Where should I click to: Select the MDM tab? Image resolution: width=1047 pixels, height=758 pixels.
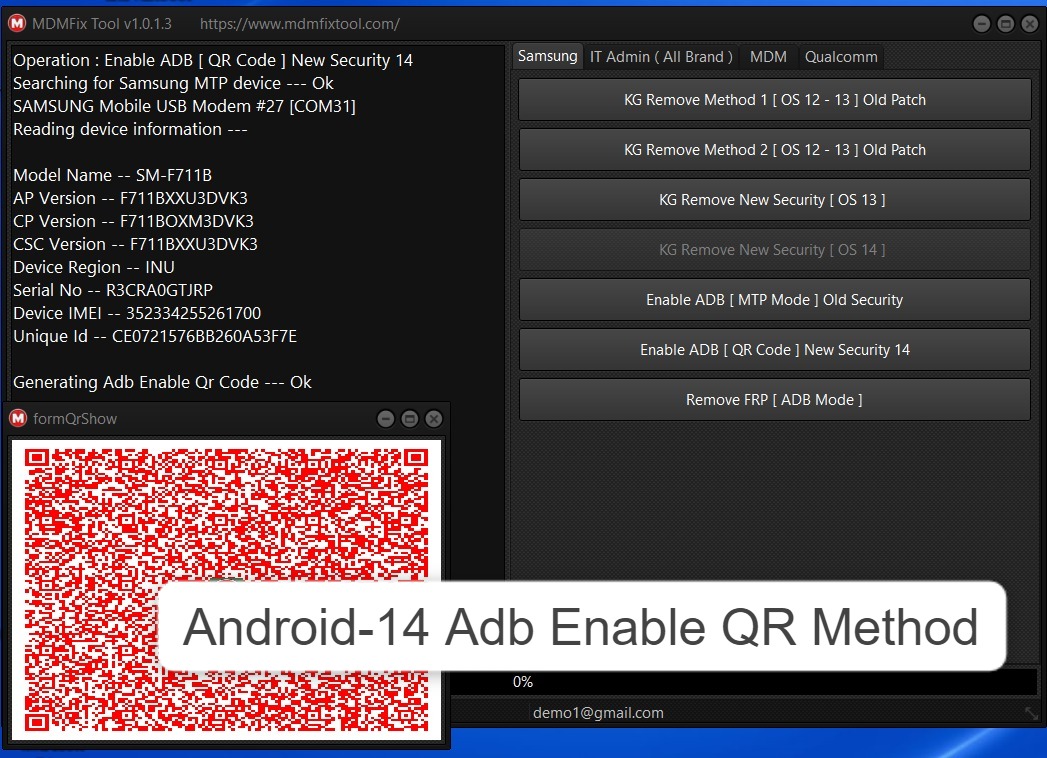[x=768, y=57]
